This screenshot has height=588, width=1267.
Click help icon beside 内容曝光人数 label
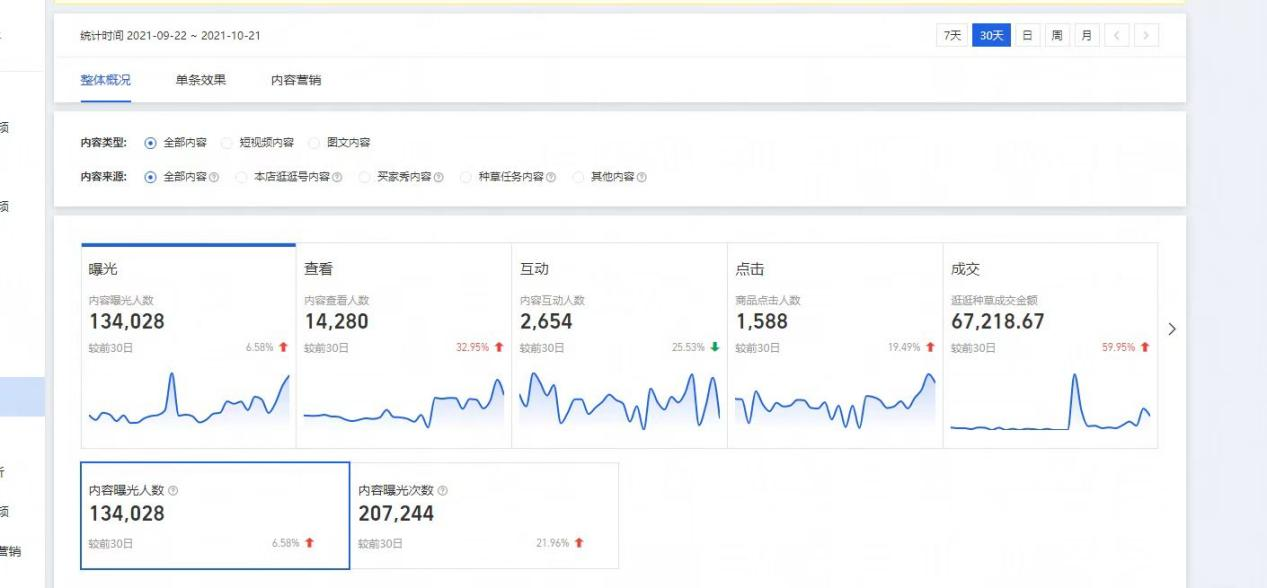click(173, 491)
